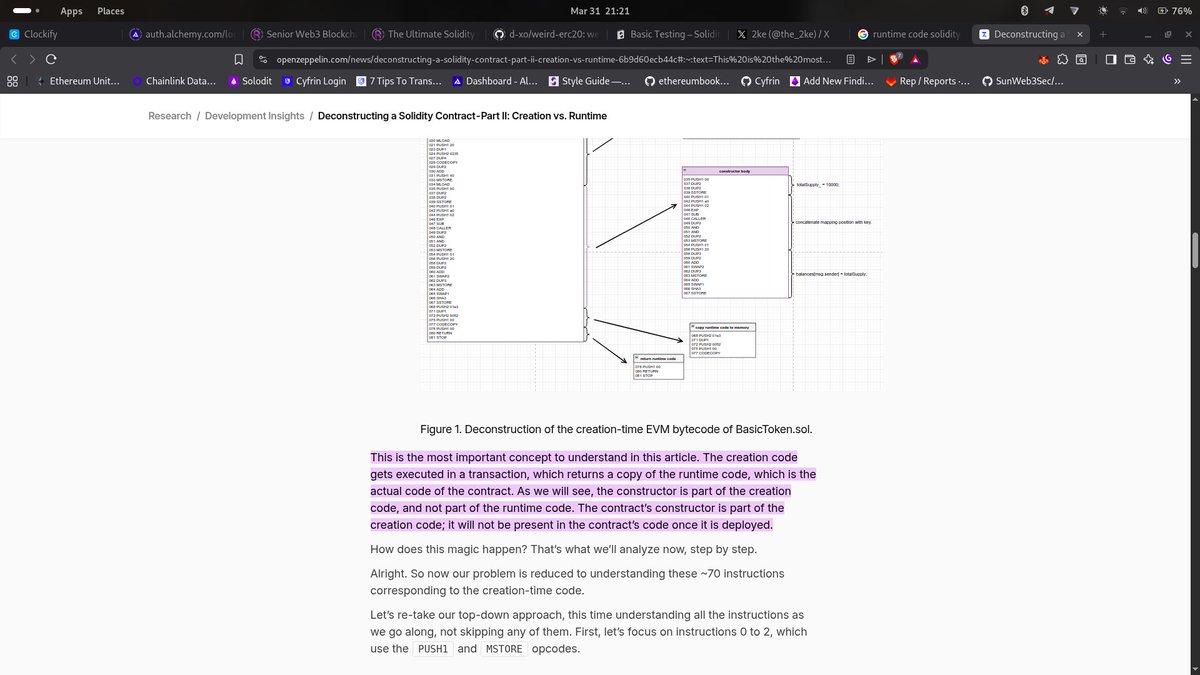1200x675 pixels.
Task: Open the extensions puzzle menu
Action: point(1064,58)
